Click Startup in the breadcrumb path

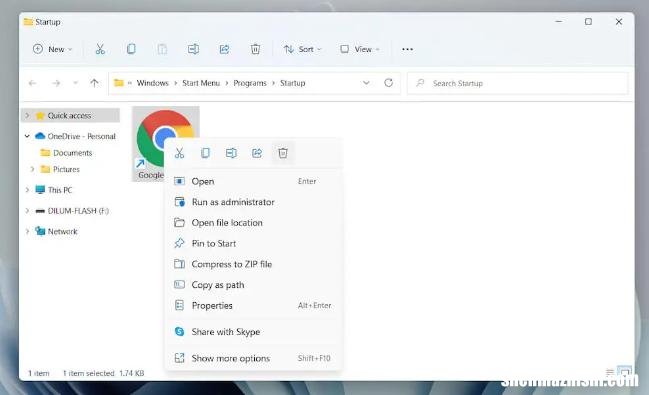click(293, 83)
